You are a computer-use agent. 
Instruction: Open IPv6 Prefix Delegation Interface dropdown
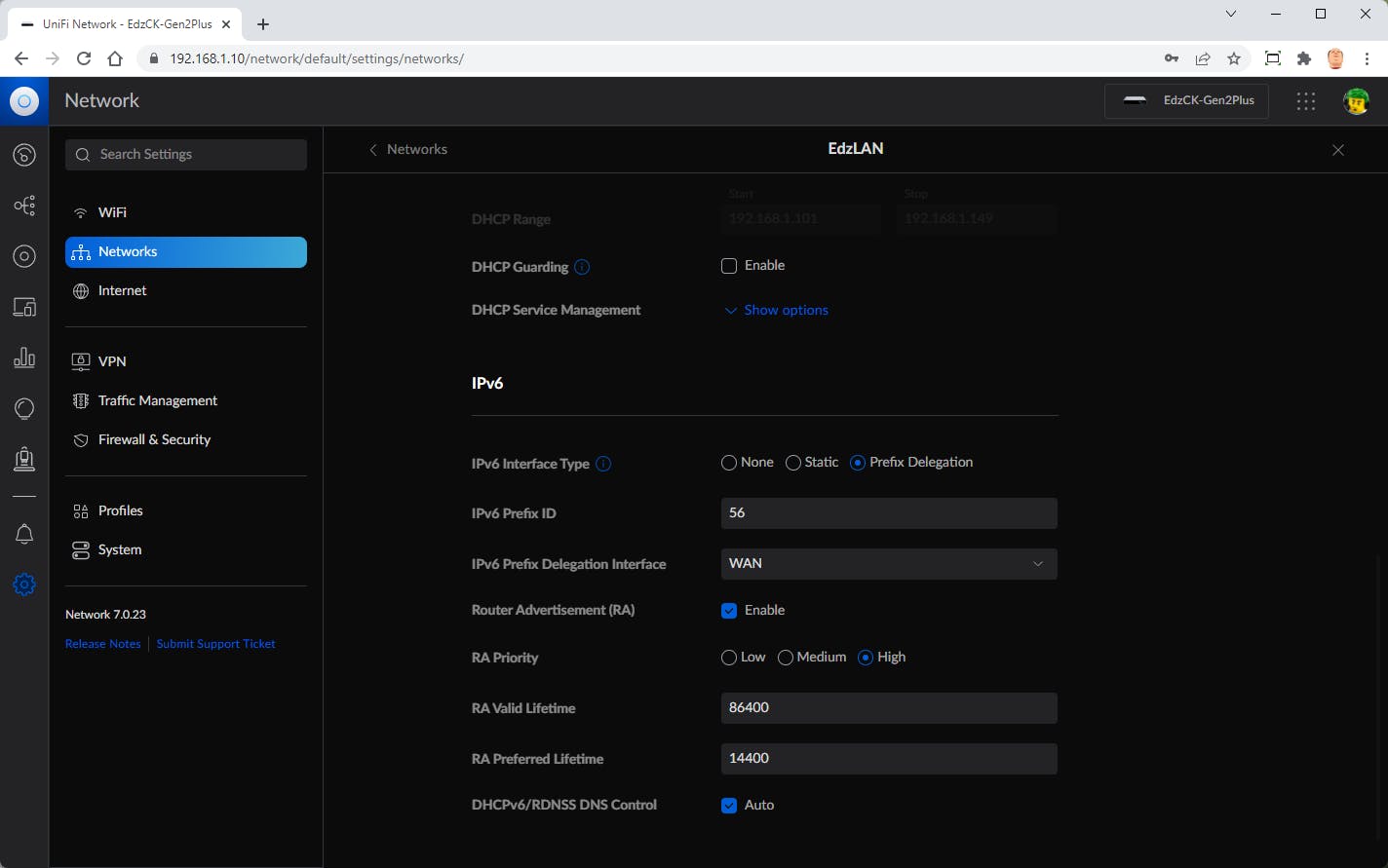tap(888, 564)
